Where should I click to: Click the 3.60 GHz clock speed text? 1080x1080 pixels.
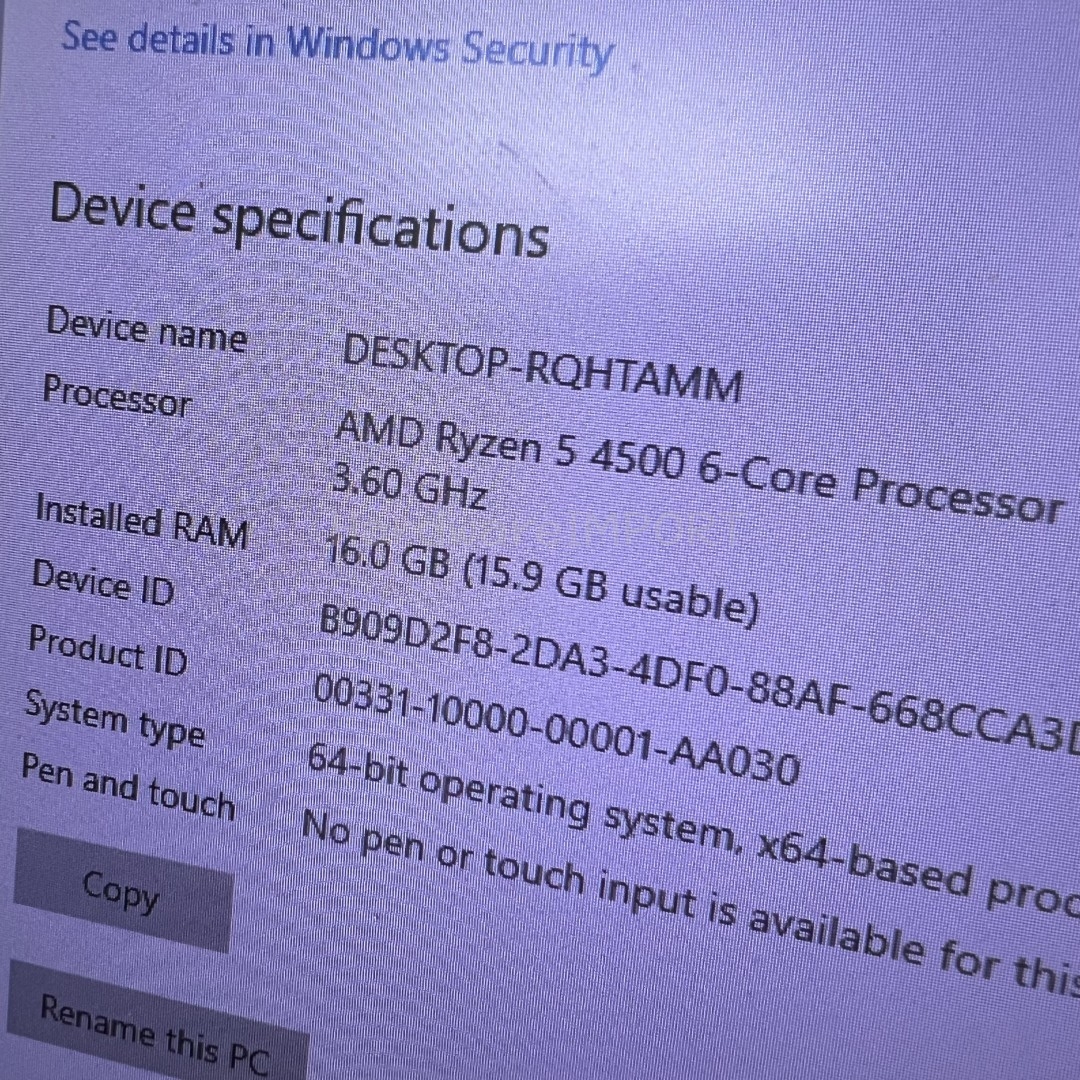pyautogui.click(x=409, y=486)
